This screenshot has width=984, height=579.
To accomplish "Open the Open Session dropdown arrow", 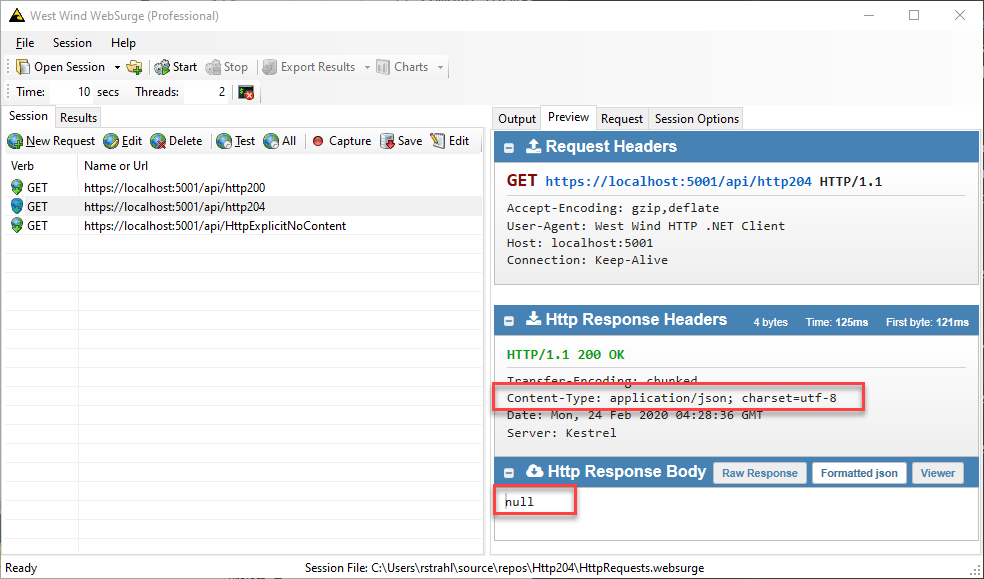I will [116, 66].
